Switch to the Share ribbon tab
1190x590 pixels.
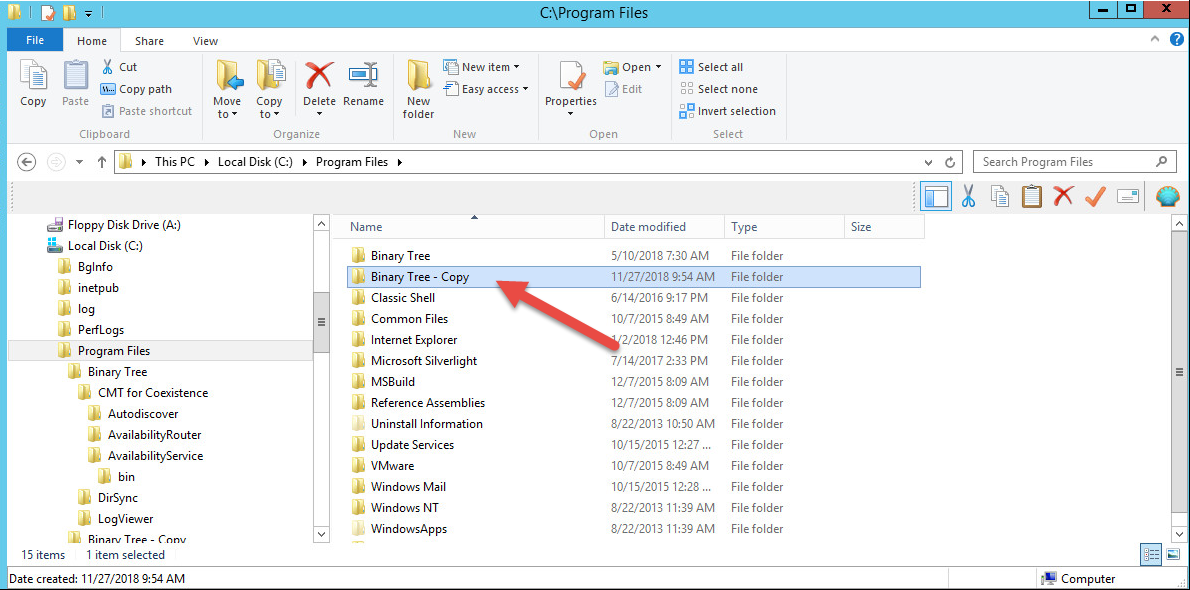point(150,41)
